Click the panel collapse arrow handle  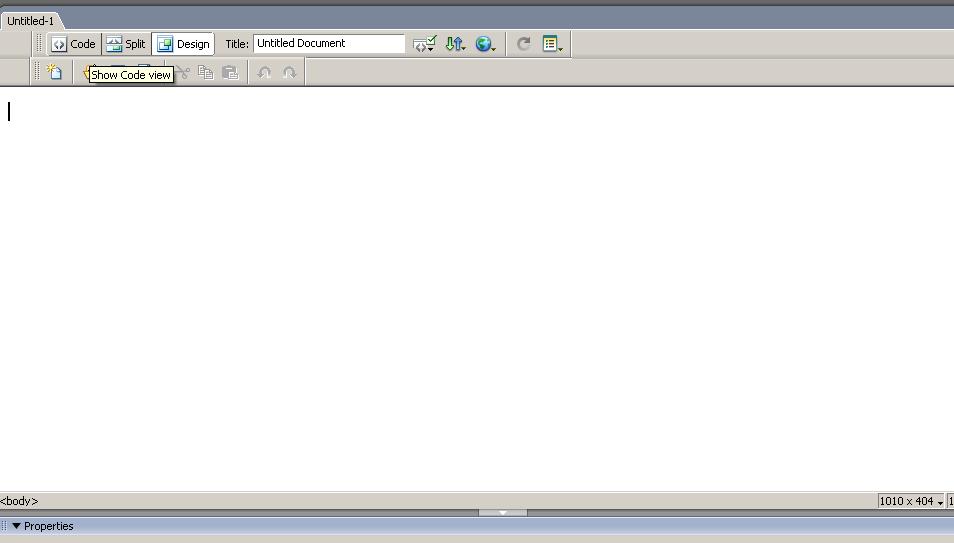(503, 513)
